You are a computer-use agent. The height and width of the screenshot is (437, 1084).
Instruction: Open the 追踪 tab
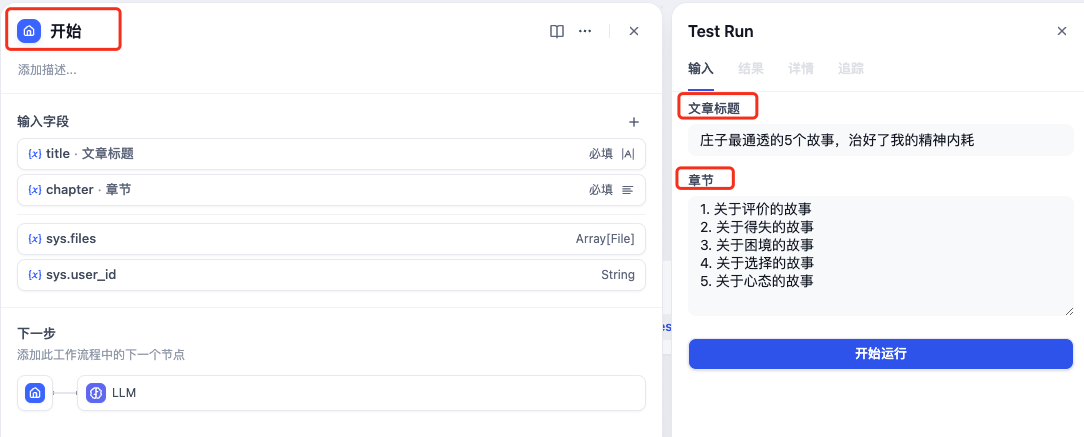[x=851, y=69]
